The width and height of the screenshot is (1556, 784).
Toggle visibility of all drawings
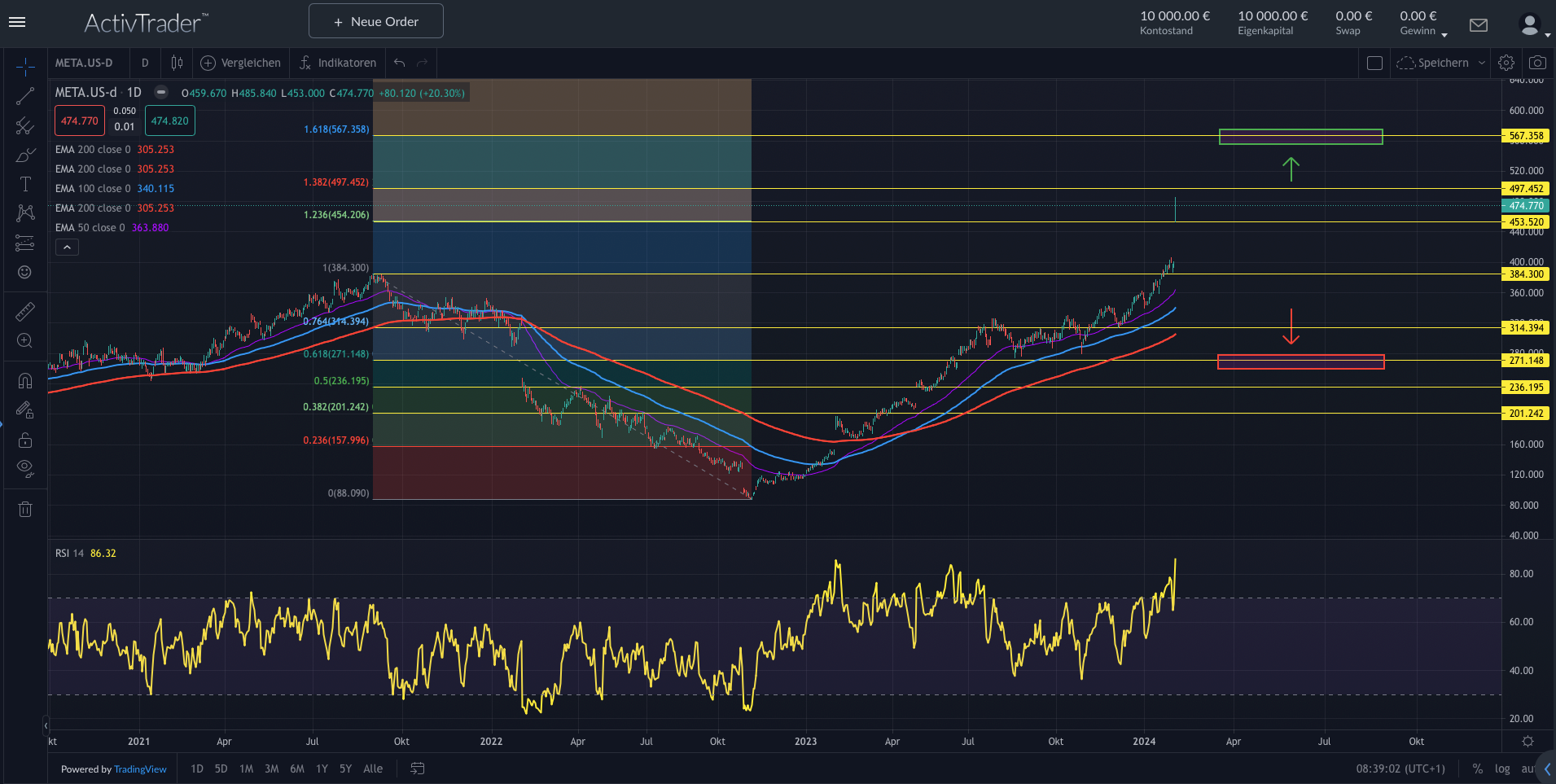point(25,468)
